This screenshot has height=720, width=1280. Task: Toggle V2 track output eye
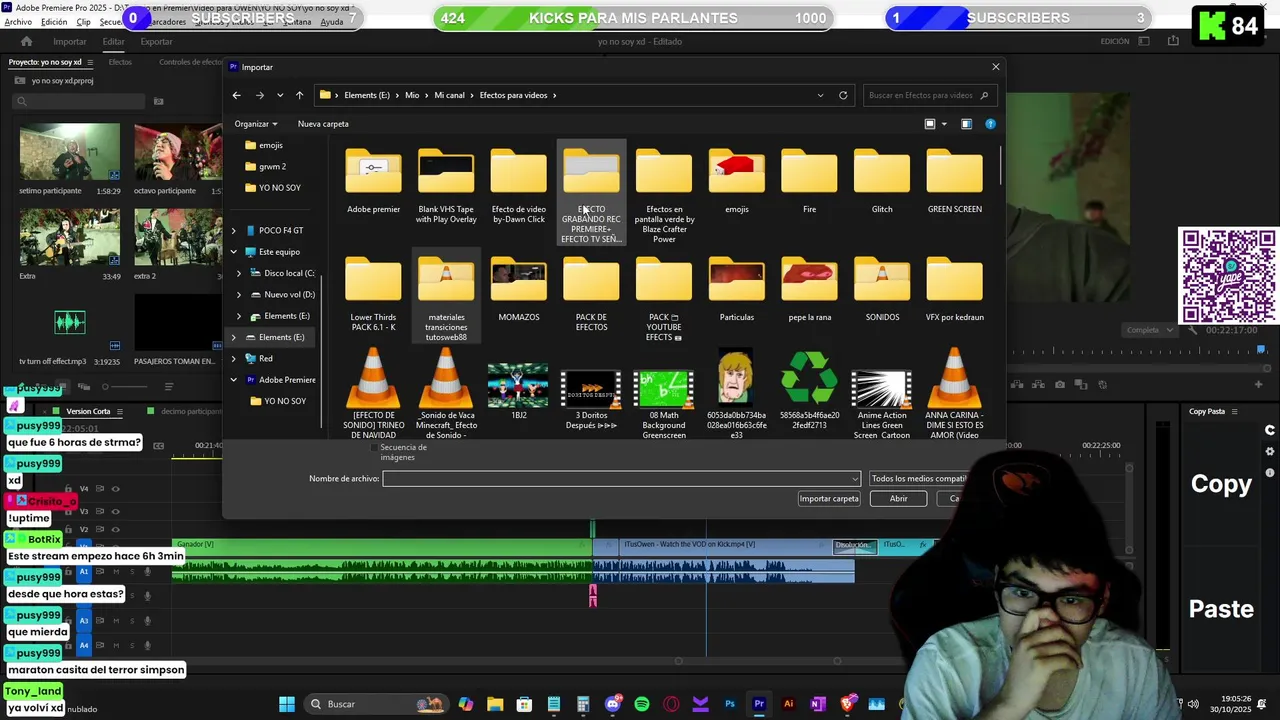(x=115, y=529)
